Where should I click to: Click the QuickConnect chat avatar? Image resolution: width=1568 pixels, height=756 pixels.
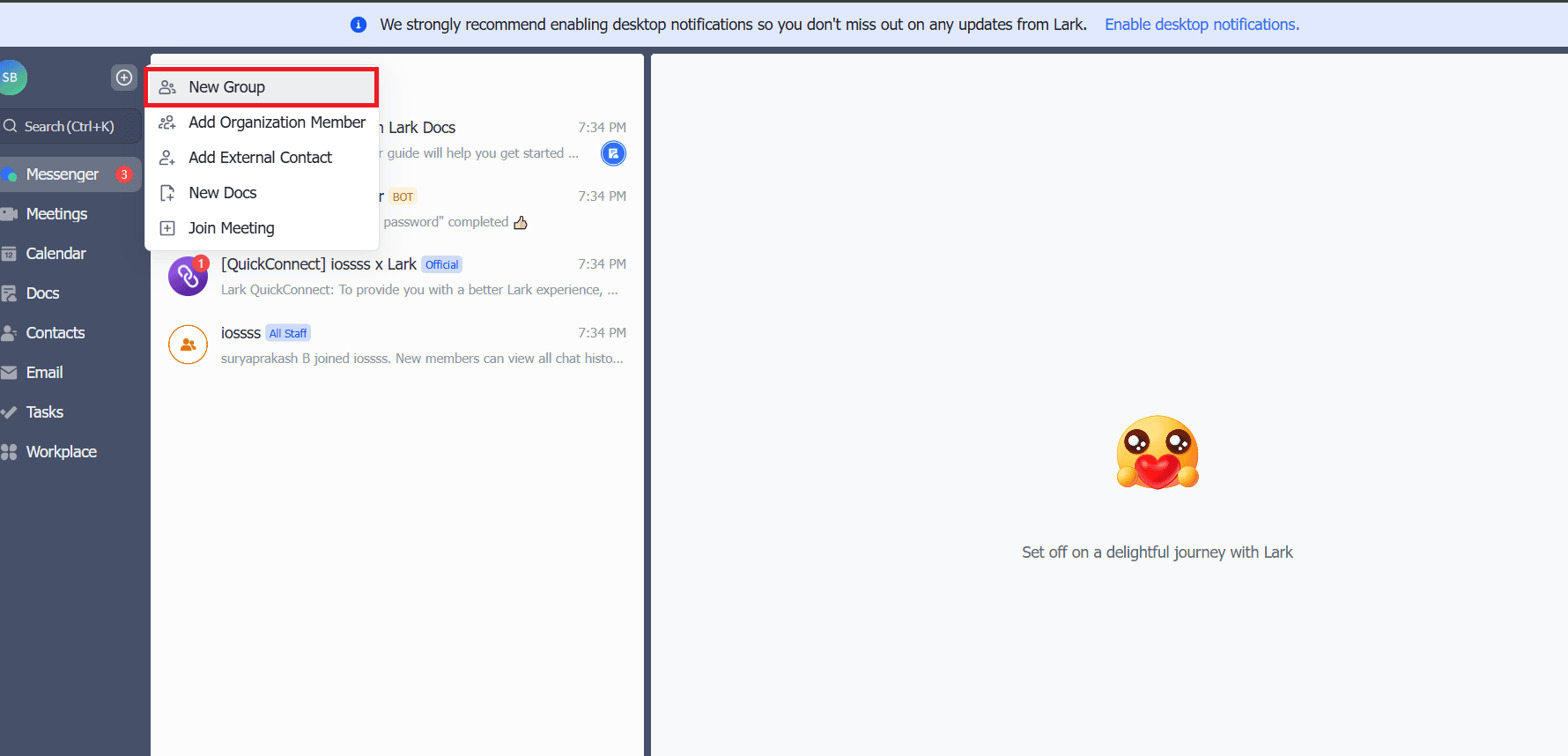click(x=188, y=277)
